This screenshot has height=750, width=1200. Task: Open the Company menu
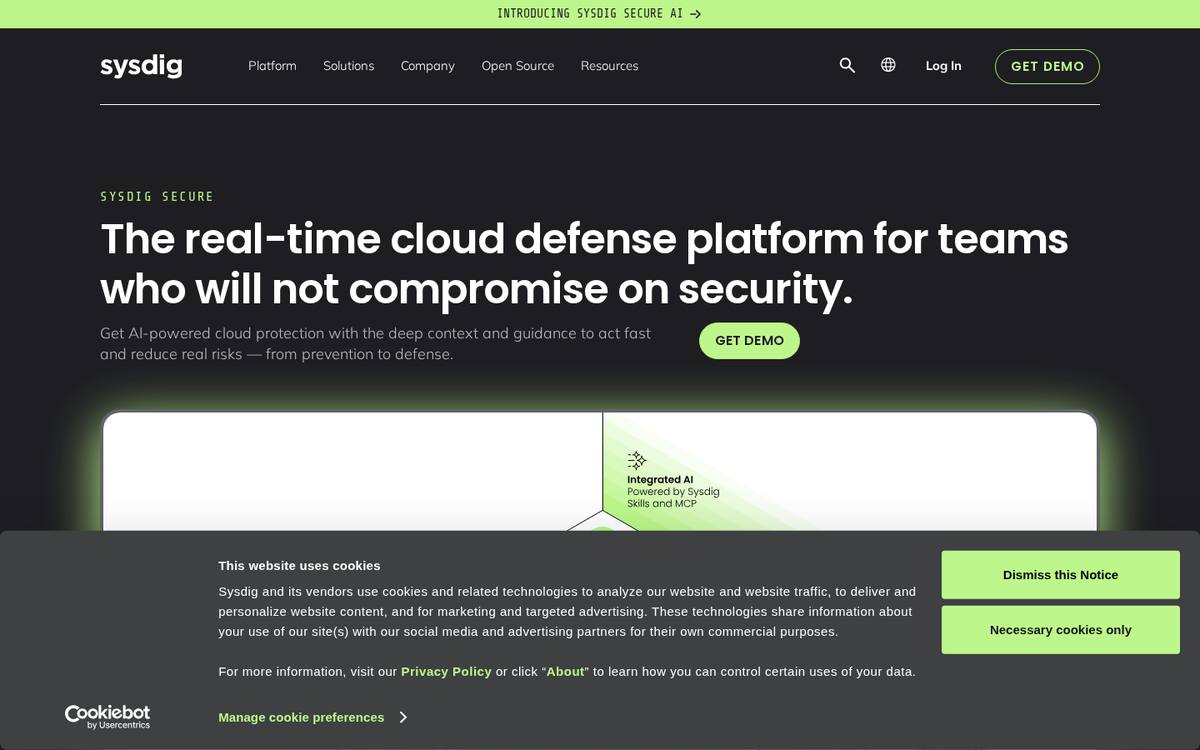pyautogui.click(x=428, y=66)
